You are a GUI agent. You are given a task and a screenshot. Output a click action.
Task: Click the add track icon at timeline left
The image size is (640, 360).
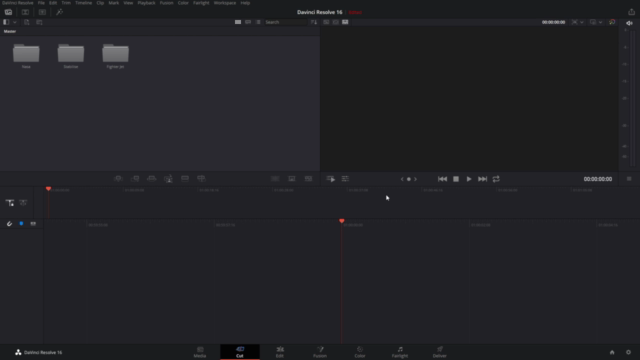point(10,203)
